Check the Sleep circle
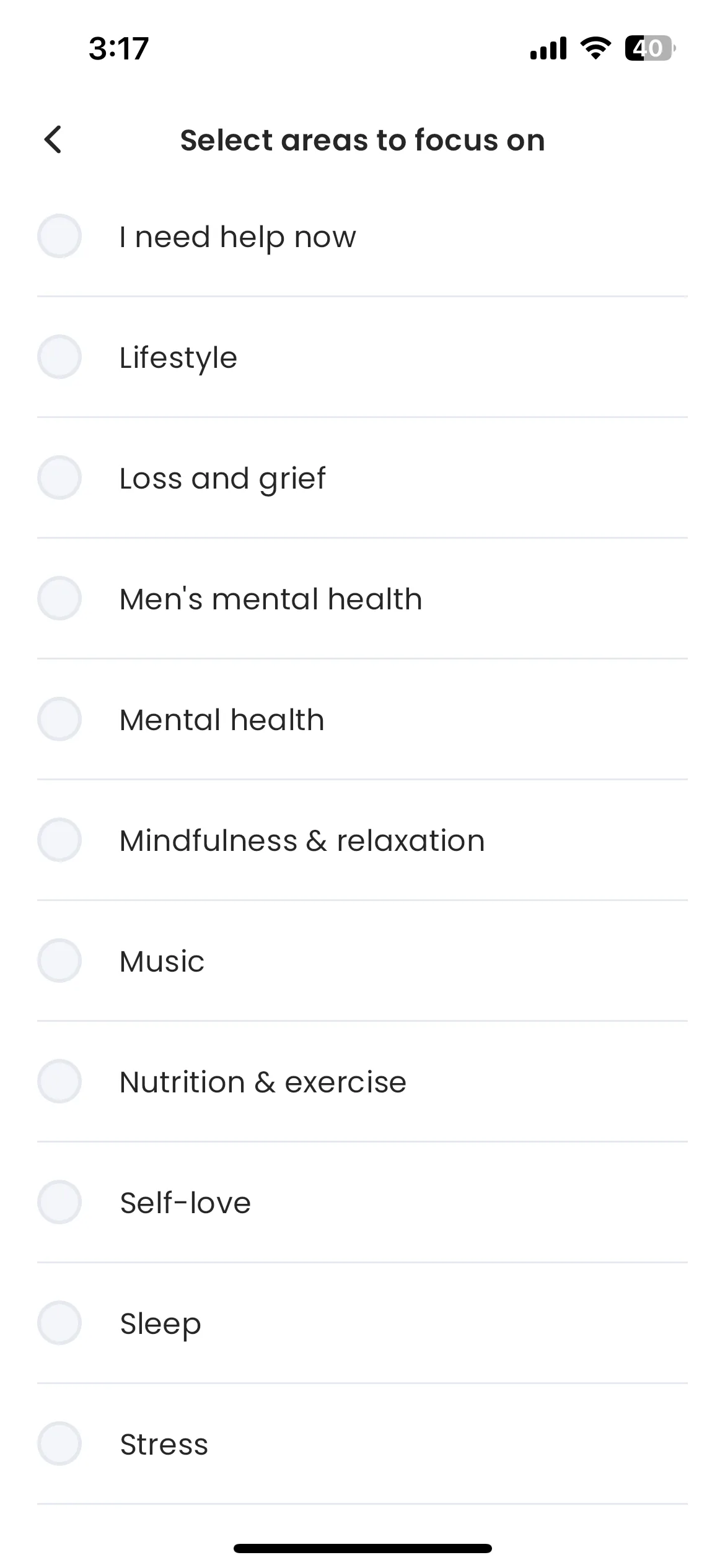Viewport: 725px width, 1568px height. (x=59, y=1323)
